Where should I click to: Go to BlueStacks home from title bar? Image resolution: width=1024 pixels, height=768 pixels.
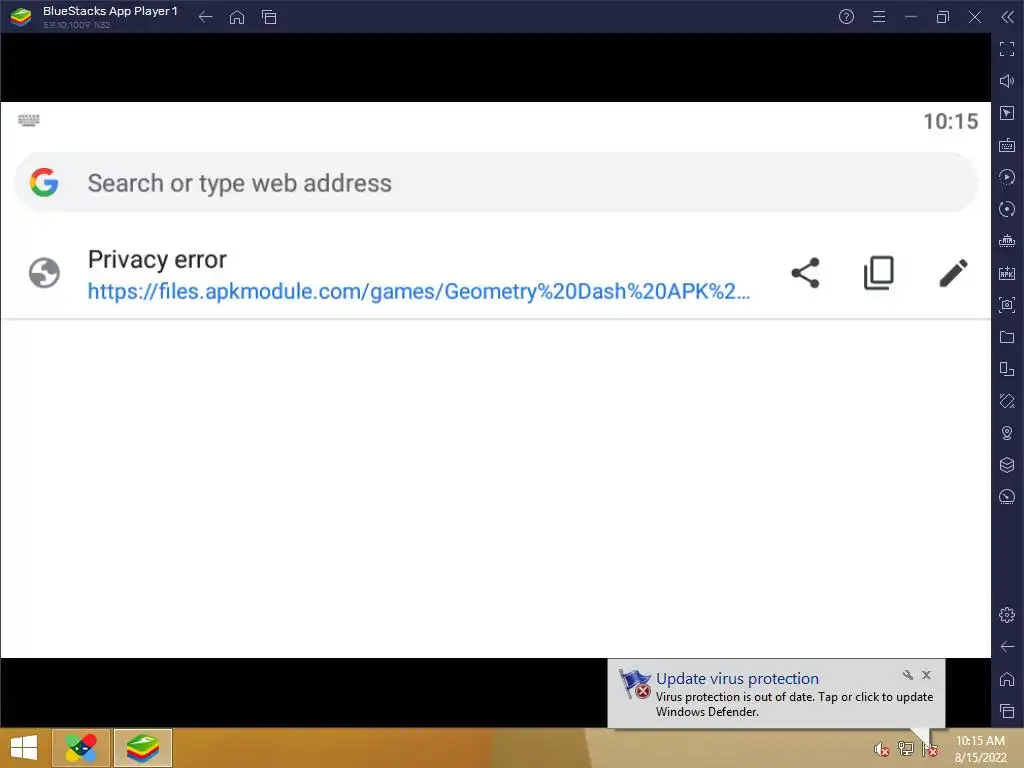click(237, 17)
